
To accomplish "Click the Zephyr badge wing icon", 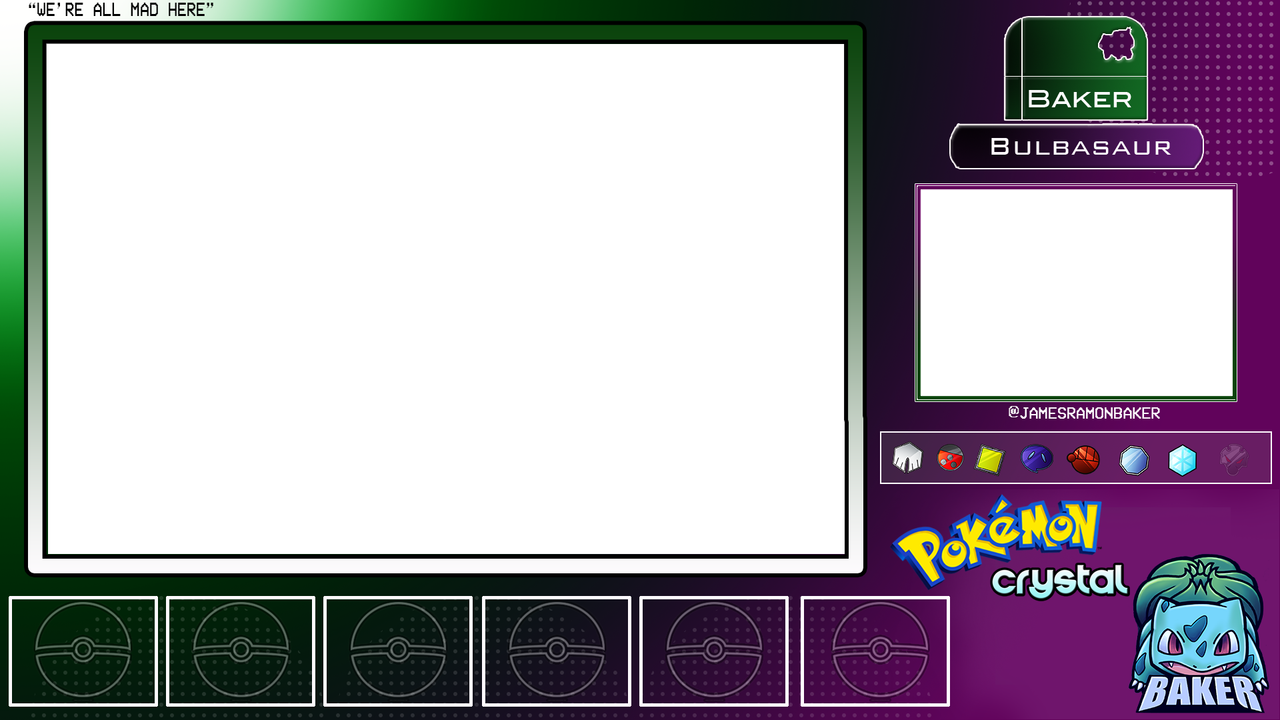I will [x=907, y=459].
